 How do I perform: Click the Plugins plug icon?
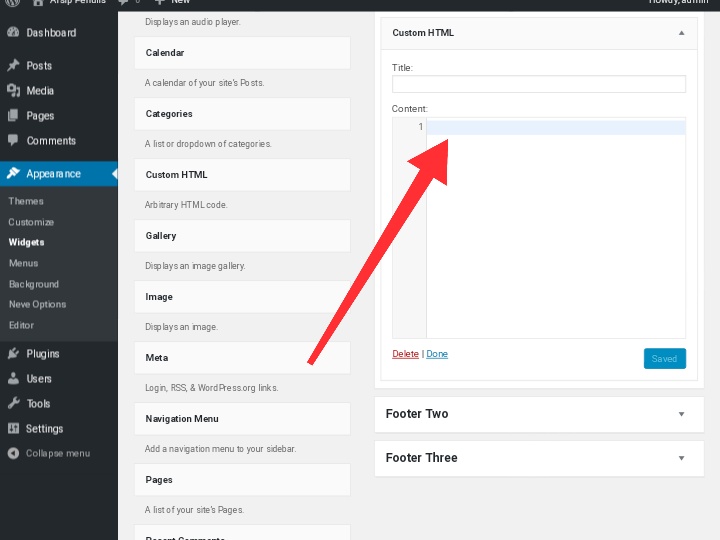[13, 353]
